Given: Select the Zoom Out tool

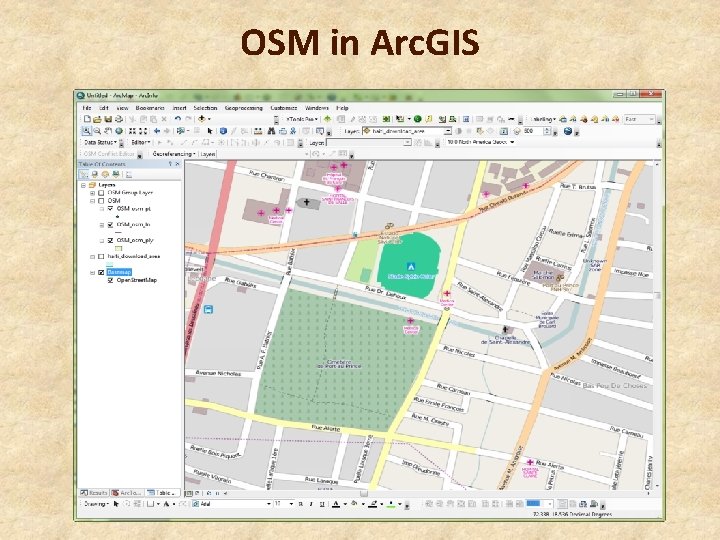Looking at the screenshot, I should [x=97, y=131].
